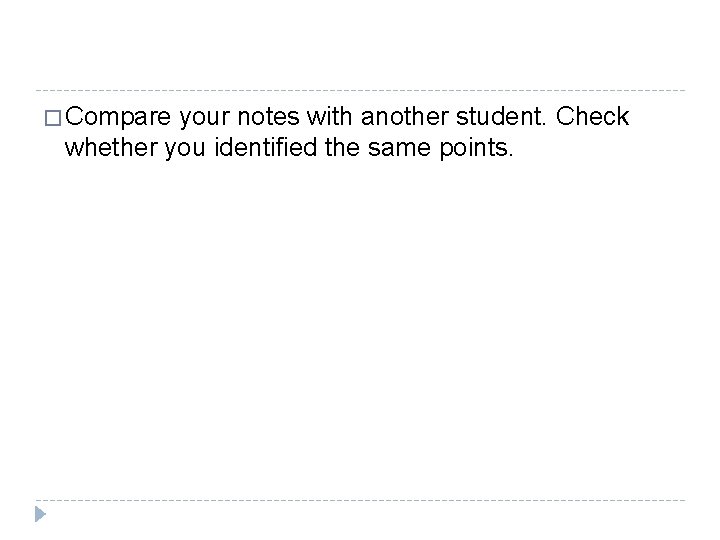Click the word same

point(399,149)
